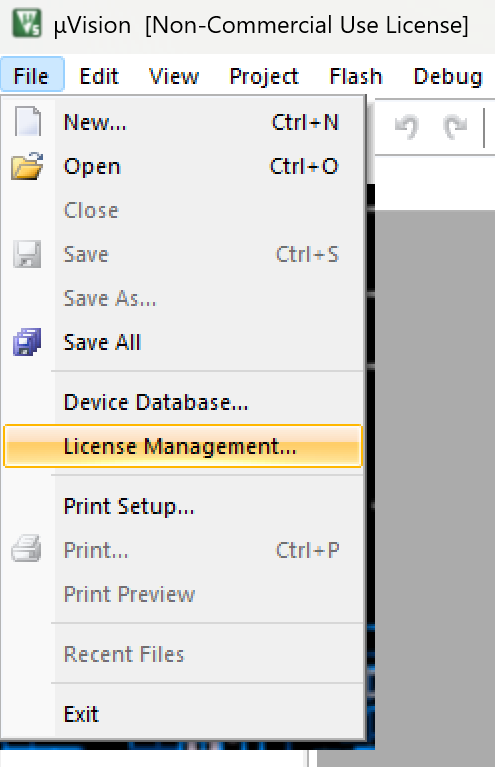This screenshot has width=495, height=767.
Task: Select Save All menu item
Action: click(182, 342)
